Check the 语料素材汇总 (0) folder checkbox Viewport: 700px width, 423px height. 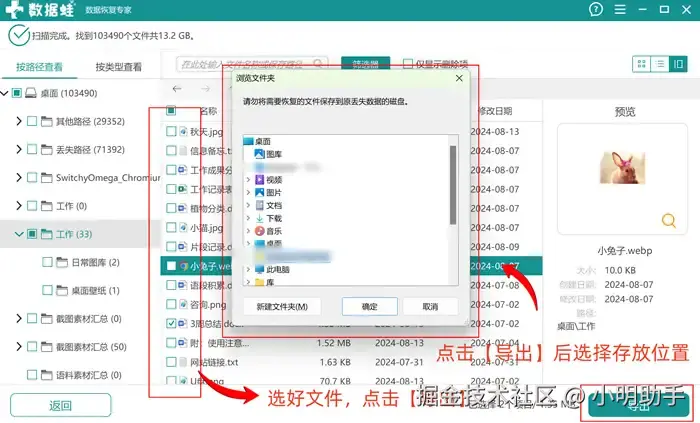(32, 375)
